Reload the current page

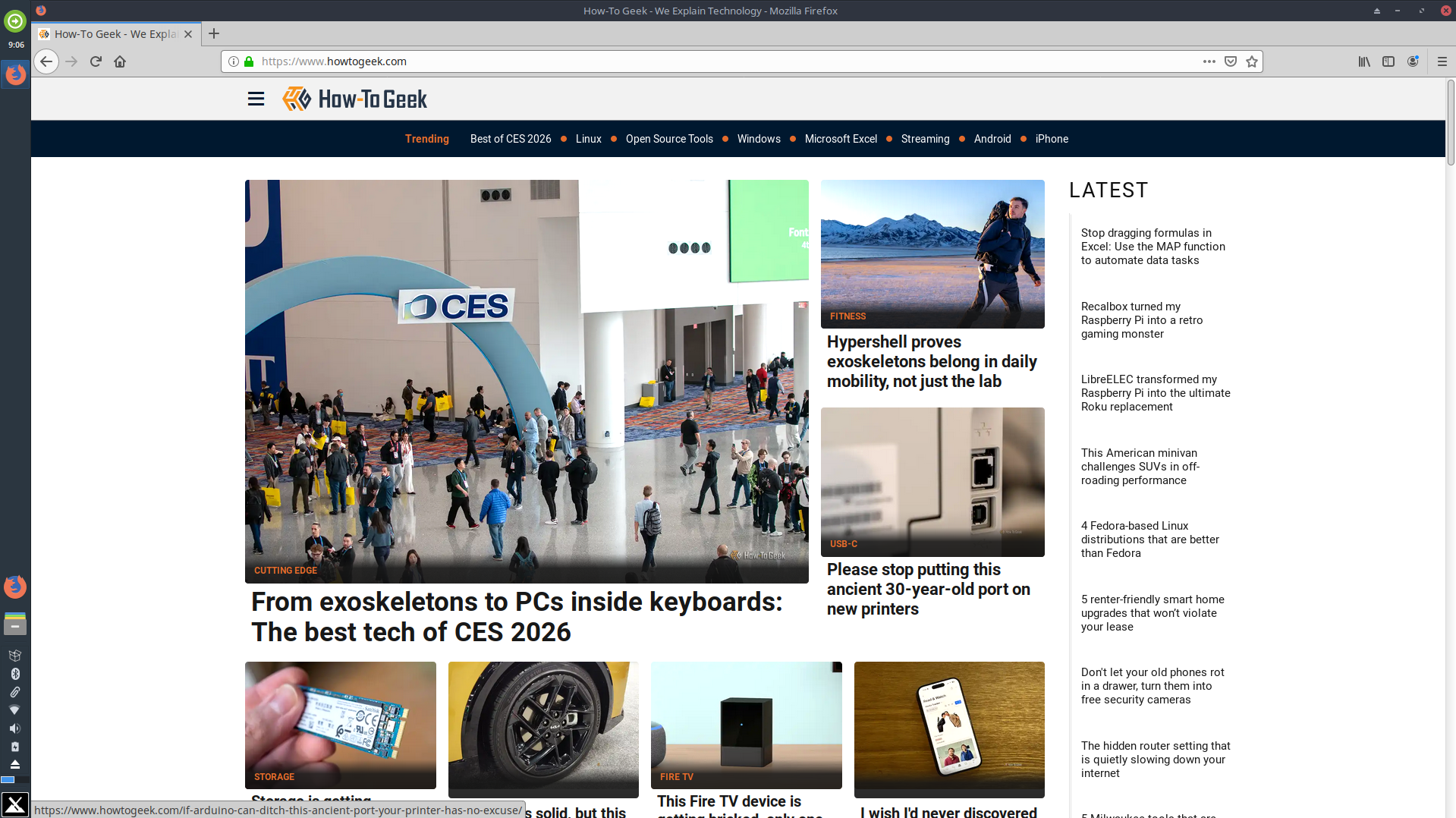coord(96,61)
